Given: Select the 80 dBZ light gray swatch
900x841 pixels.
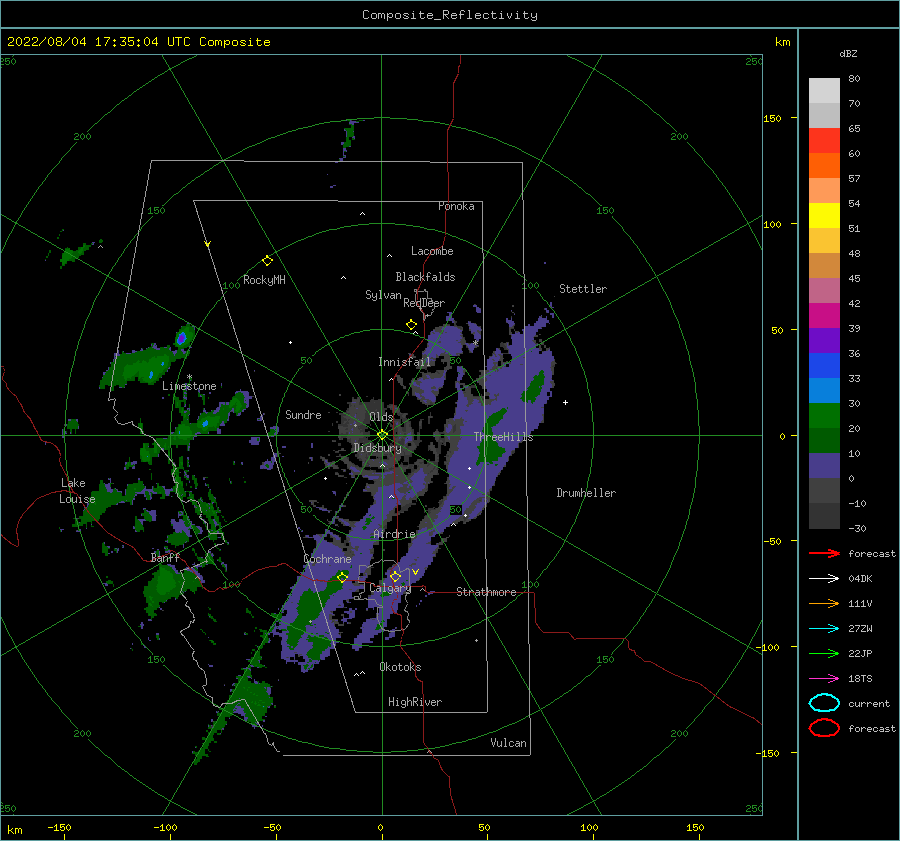Looking at the screenshot, I should [x=824, y=91].
